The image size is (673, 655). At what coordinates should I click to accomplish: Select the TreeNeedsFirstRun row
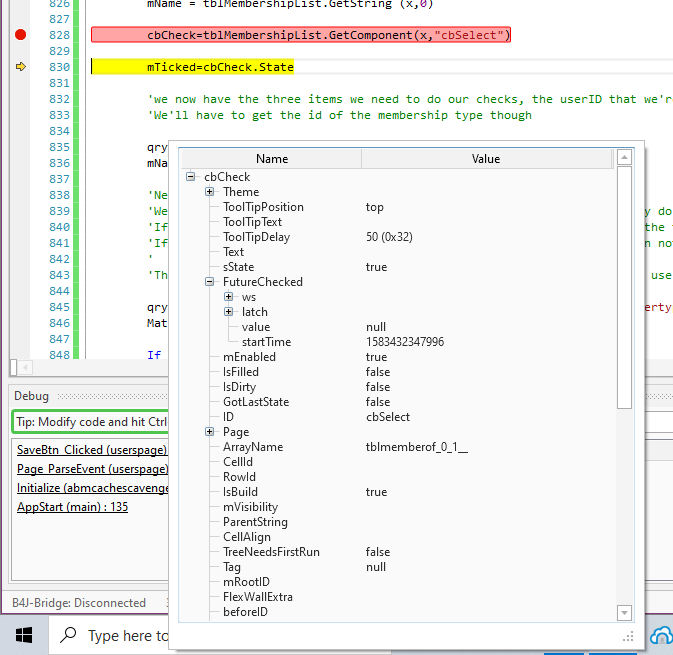point(397,552)
